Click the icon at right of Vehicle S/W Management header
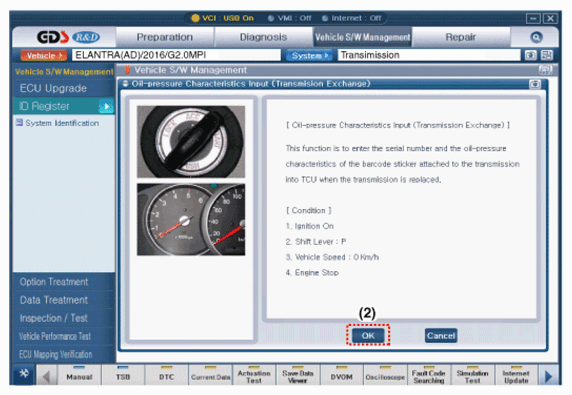 tap(545, 70)
